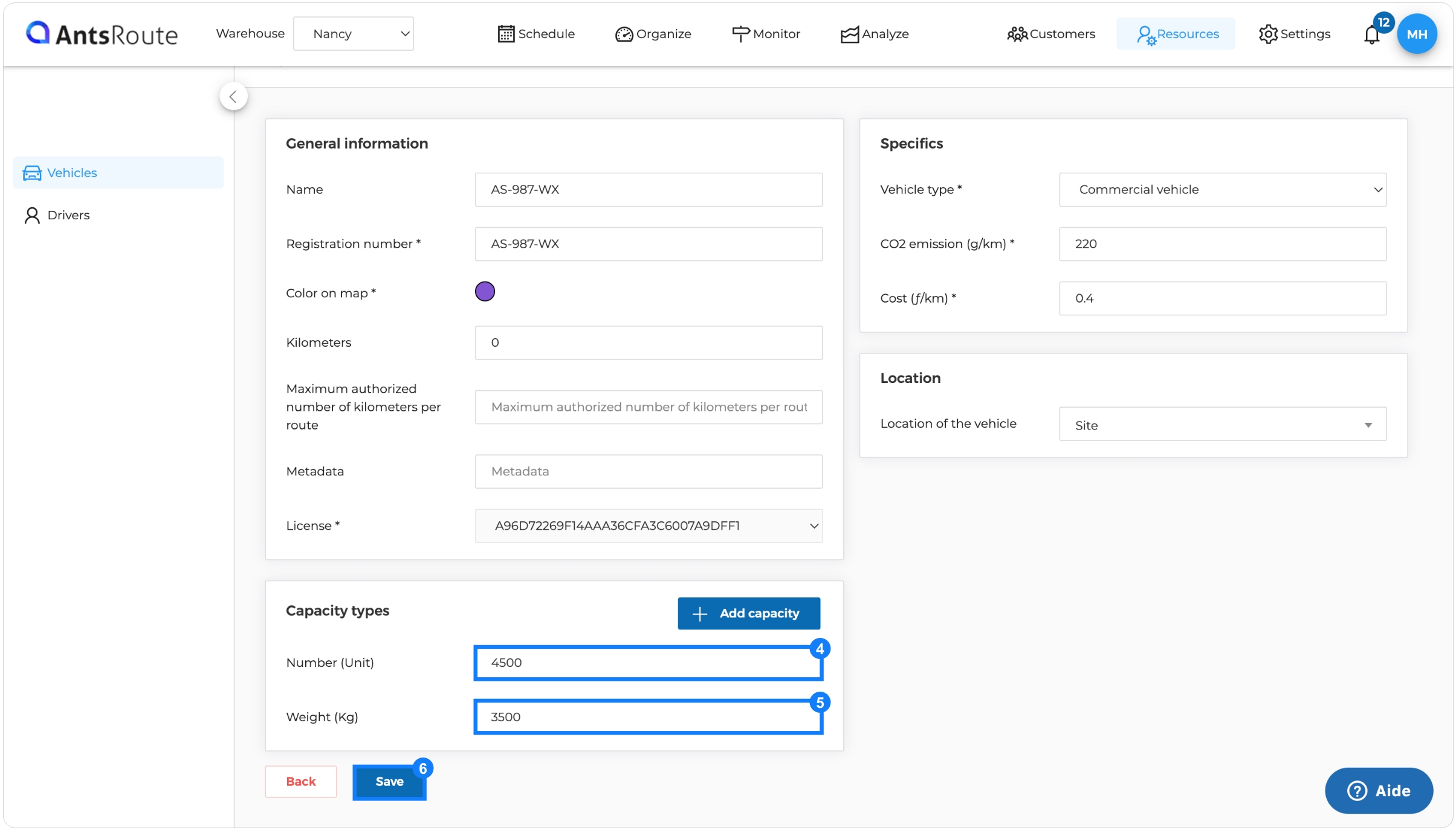Open the Customers menu
This screenshot has height=830, width=1456.
click(1051, 34)
